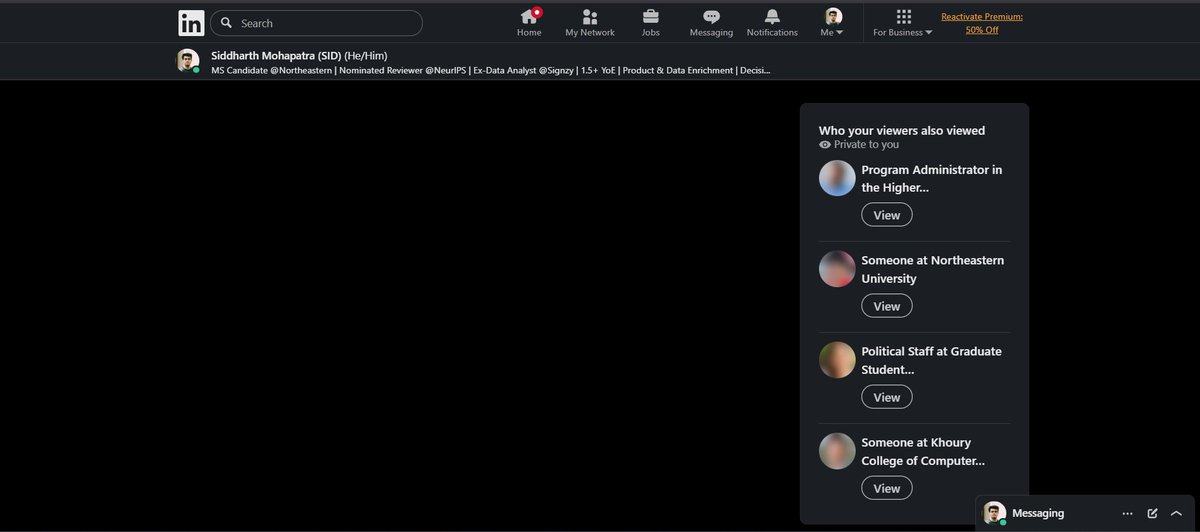The height and width of the screenshot is (532, 1200).
Task: Expand the For Business apps menu
Action: (903, 22)
